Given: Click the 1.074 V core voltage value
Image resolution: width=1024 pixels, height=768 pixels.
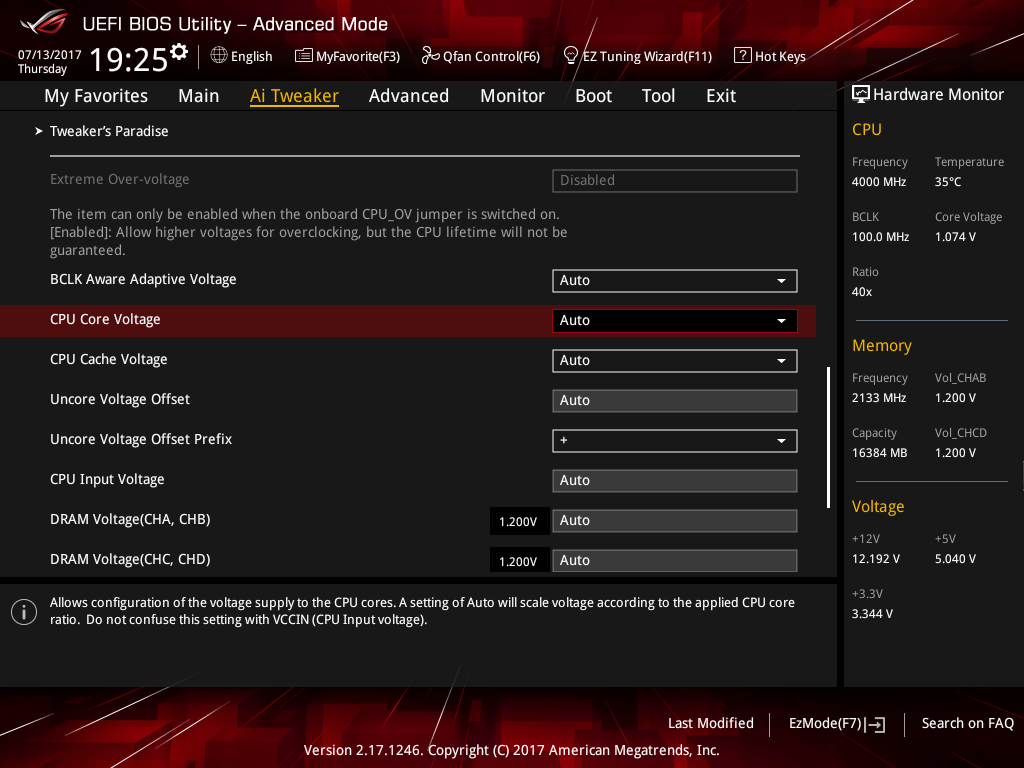Looking at the screenshot, I should coord(955,237).
